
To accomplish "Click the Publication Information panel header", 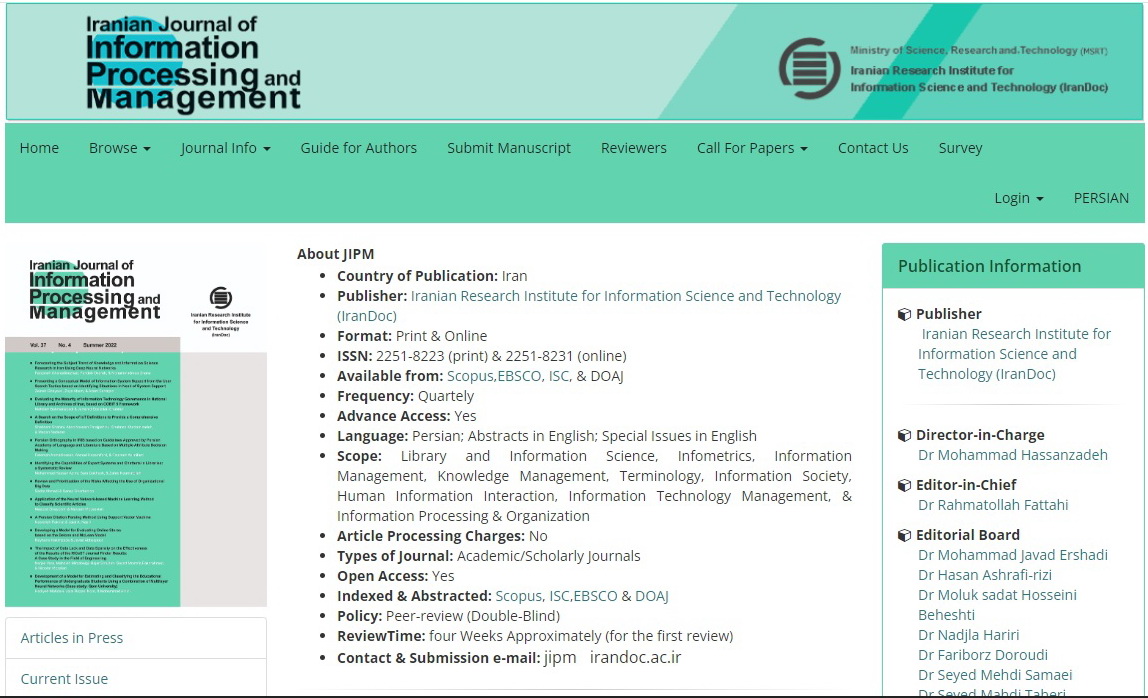I will (x=1013, y=266).
